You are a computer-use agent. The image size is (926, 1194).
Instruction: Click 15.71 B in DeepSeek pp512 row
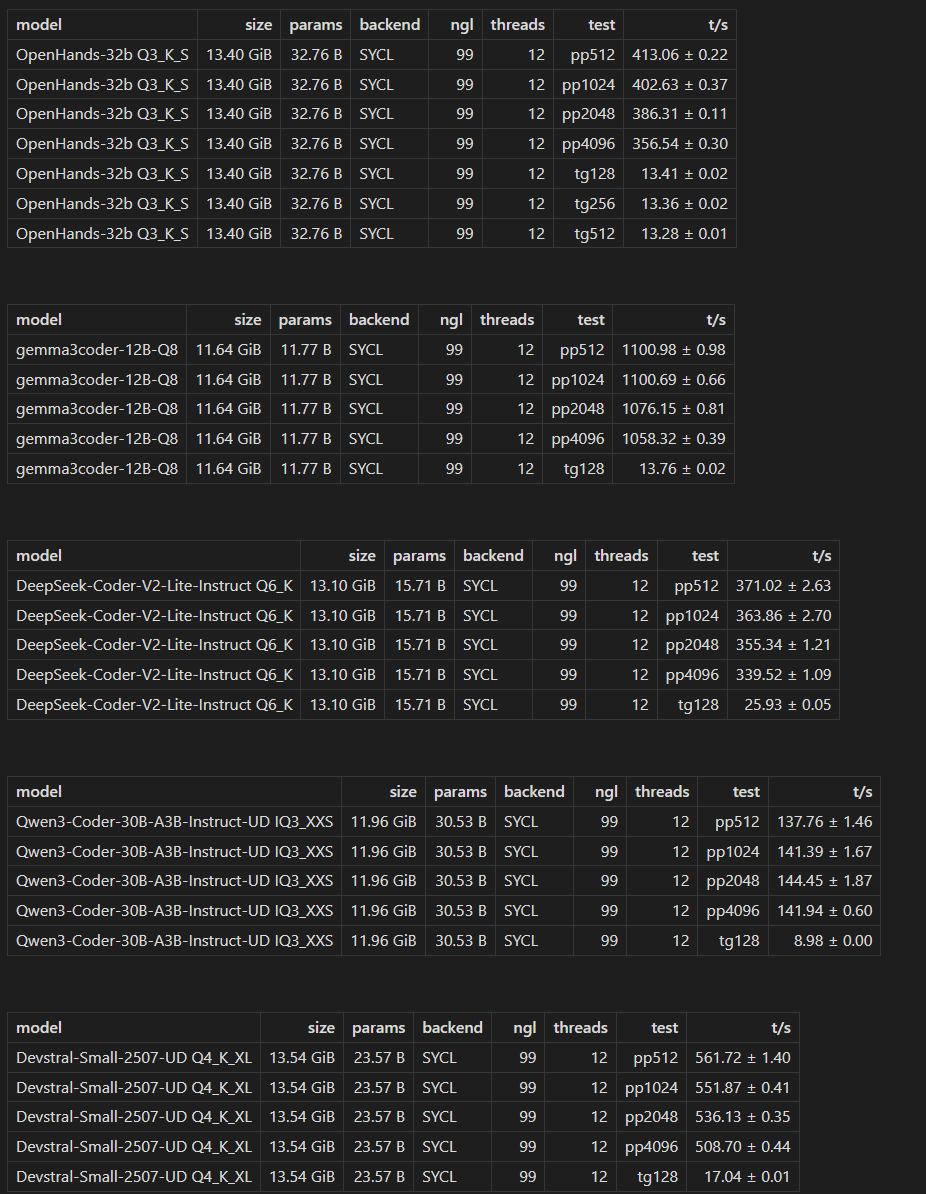(420, 586)
